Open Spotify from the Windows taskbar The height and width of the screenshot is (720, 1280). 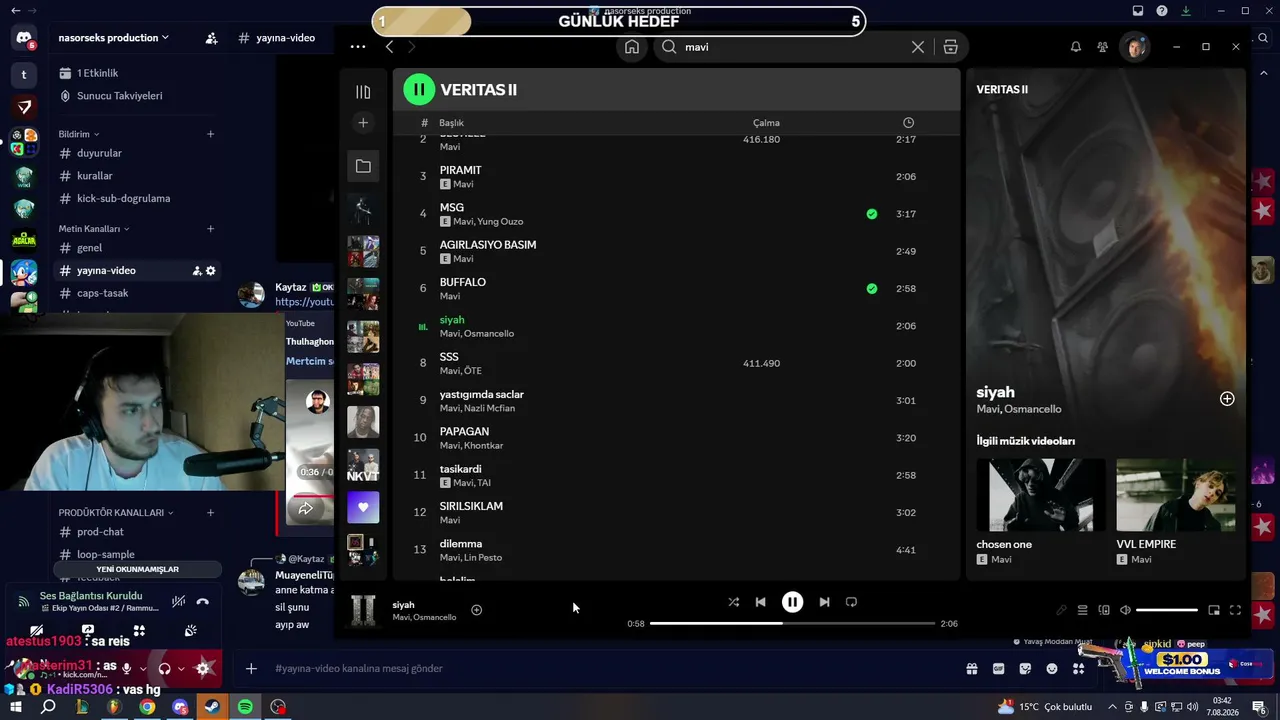[245, 707]
